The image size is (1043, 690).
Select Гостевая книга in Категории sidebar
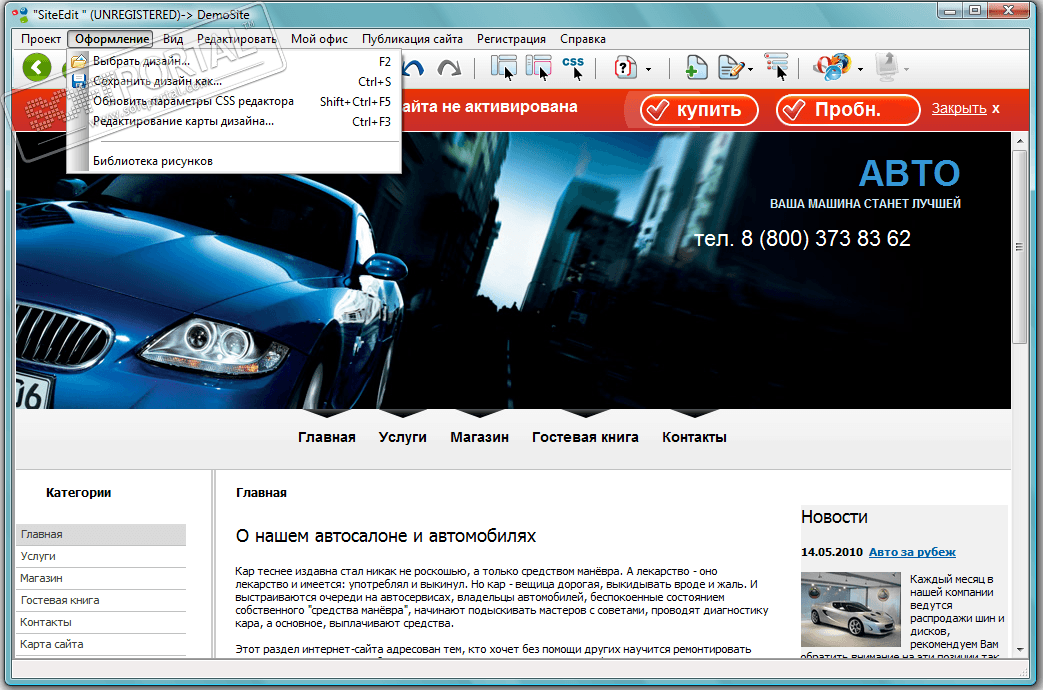(101, 600)
